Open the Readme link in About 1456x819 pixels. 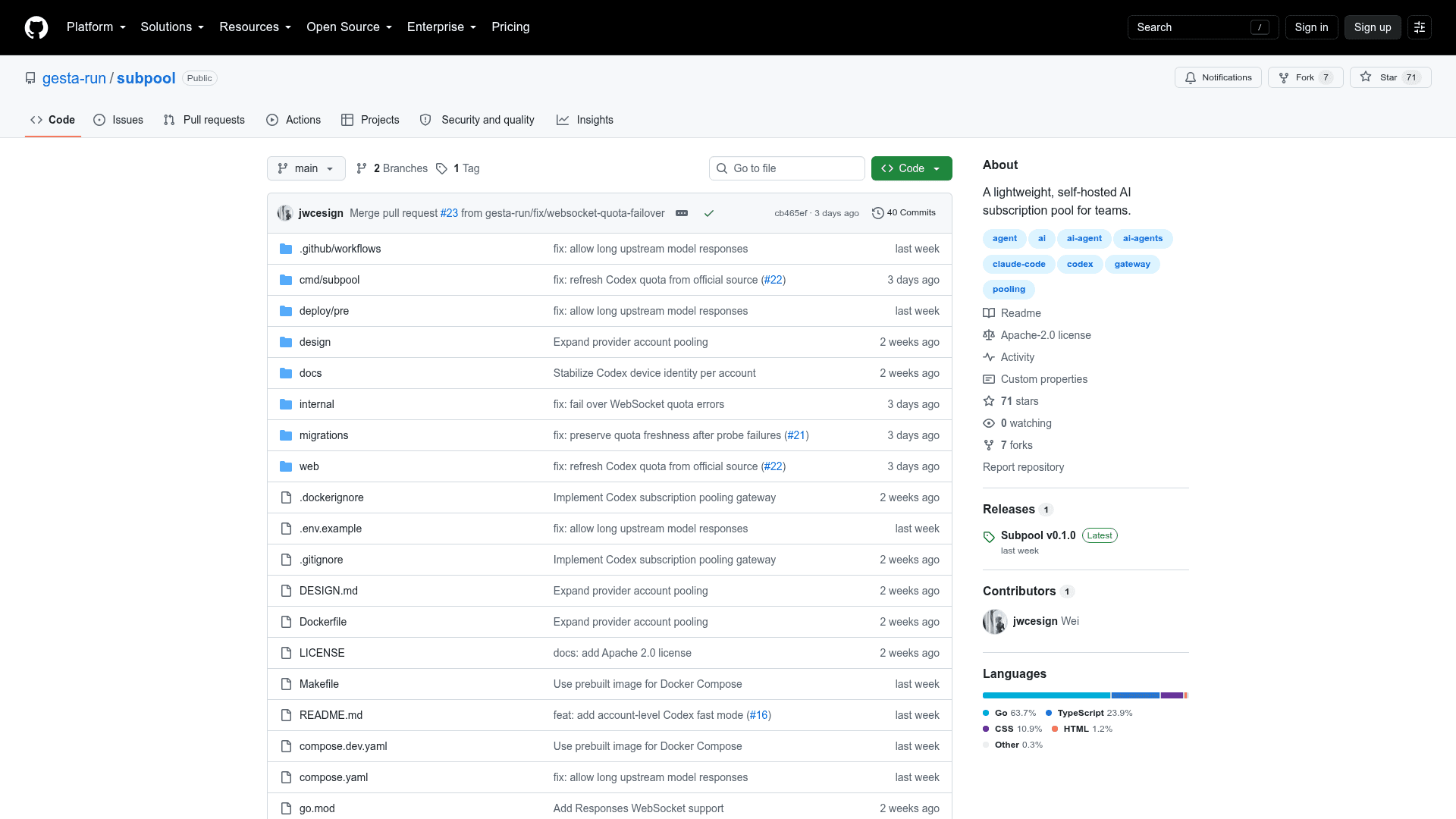coord(1012,313)
